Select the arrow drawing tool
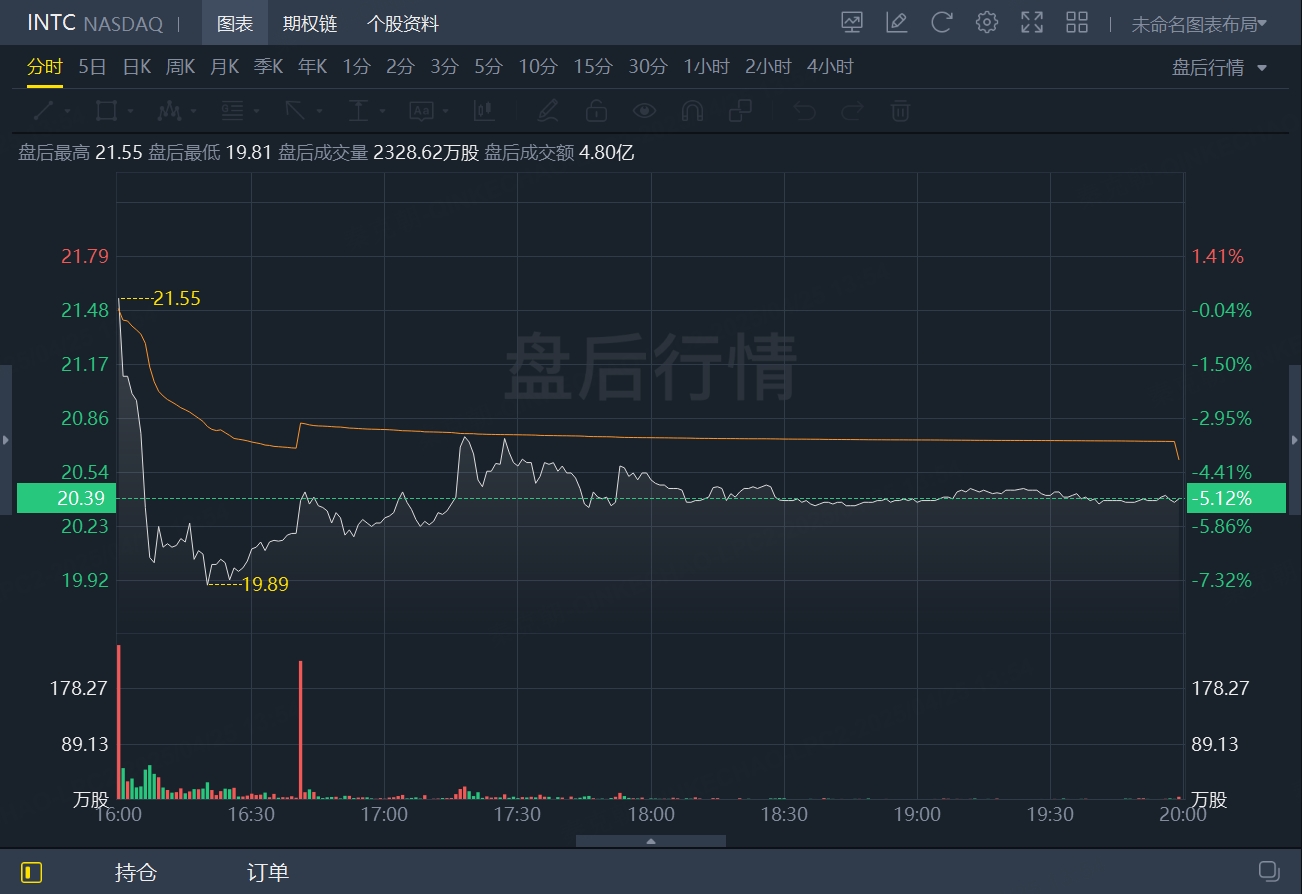 (x=295, y=110)
